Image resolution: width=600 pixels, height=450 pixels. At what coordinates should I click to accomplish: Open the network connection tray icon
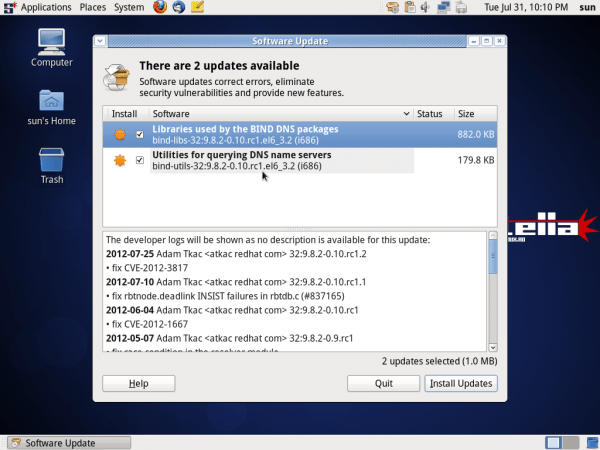tap(444, 7)
